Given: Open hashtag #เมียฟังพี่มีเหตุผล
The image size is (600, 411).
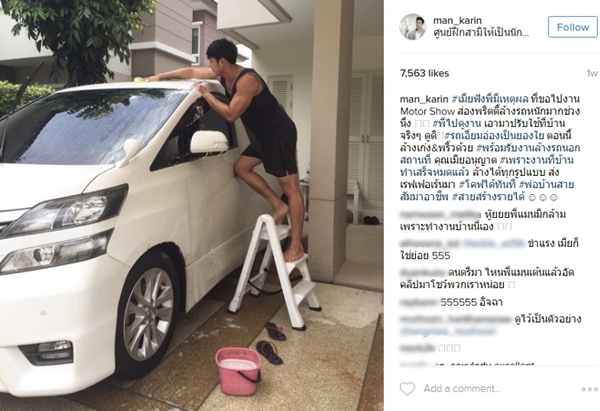Looking at the screenshot, I should tap(490, 99).
